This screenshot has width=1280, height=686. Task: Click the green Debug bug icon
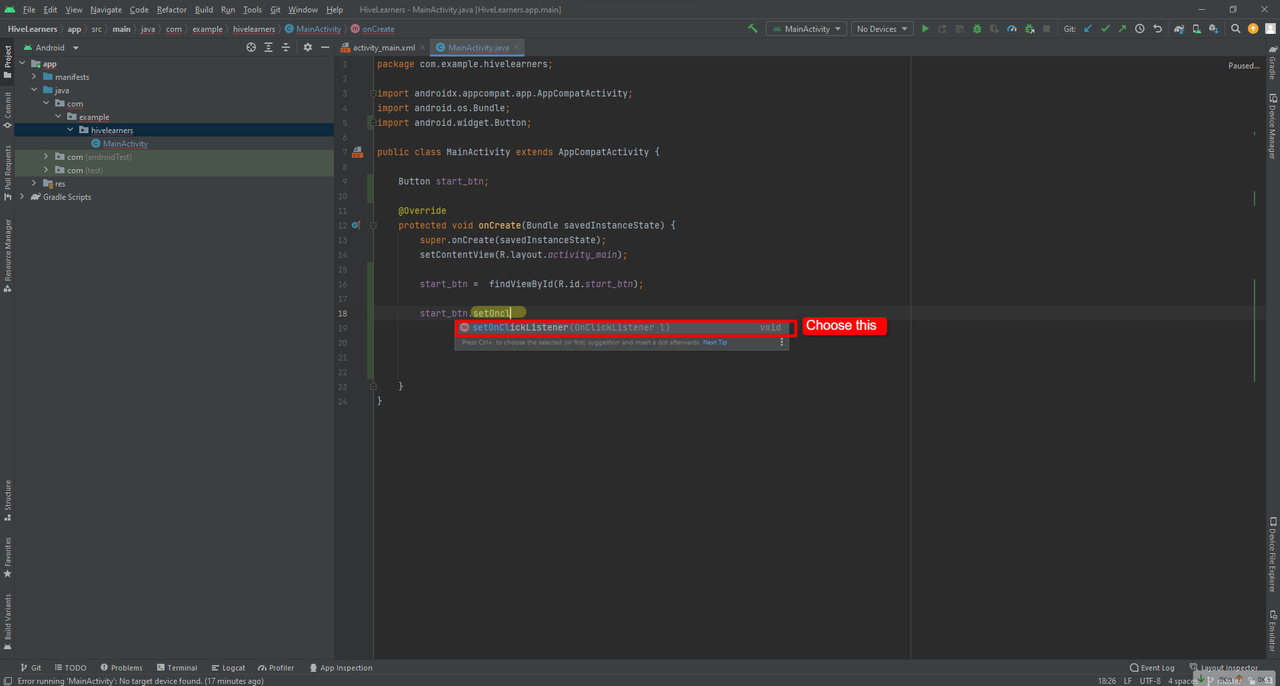pos(977,29)
